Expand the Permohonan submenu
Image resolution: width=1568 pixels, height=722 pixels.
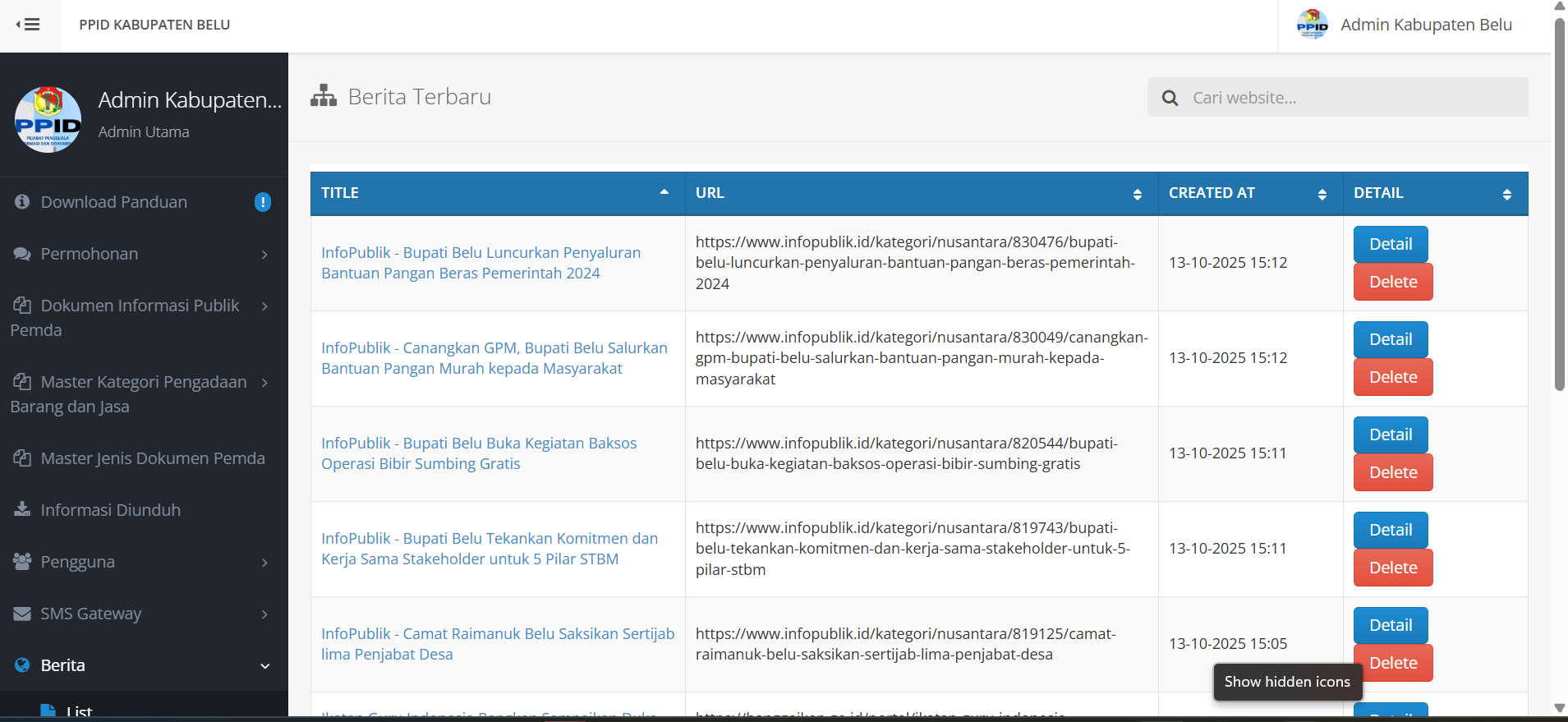(x=264, y=255)
